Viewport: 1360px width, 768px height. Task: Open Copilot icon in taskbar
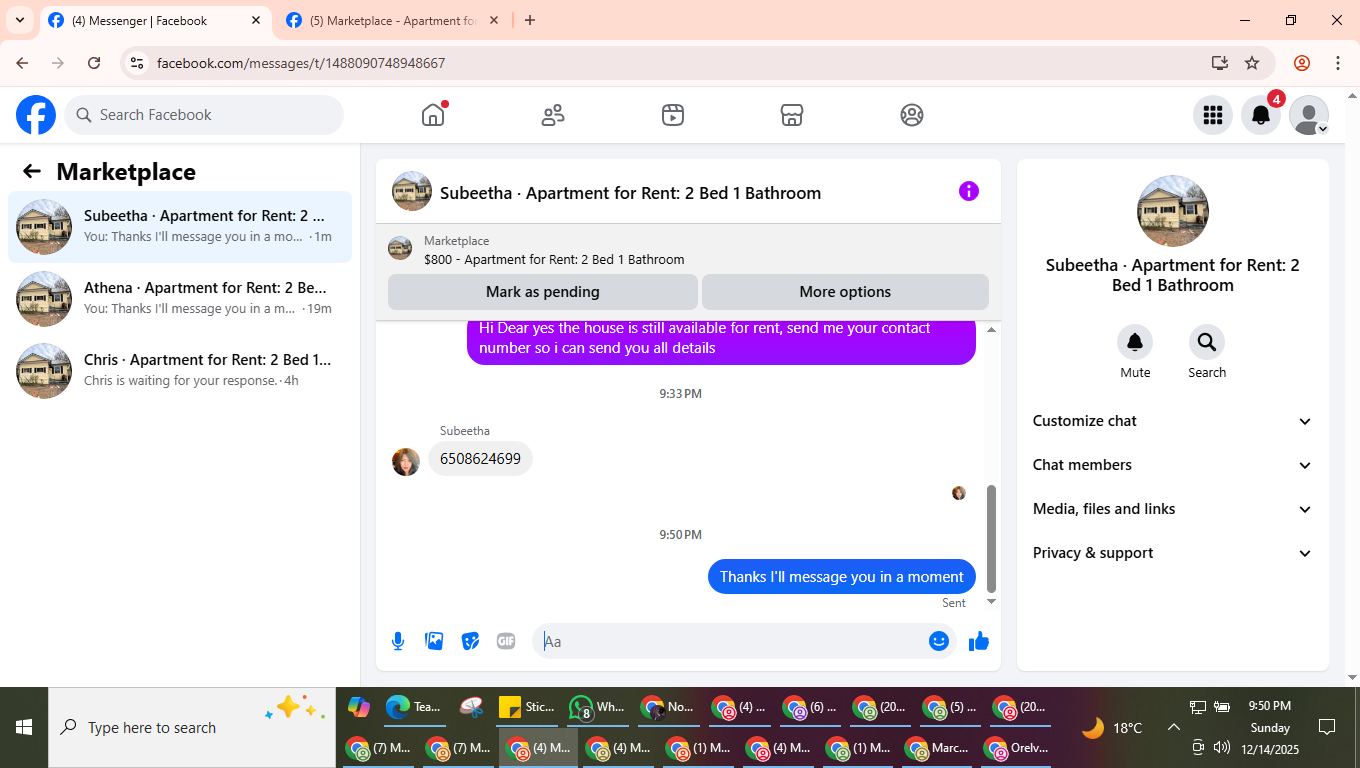coord(359,707)
